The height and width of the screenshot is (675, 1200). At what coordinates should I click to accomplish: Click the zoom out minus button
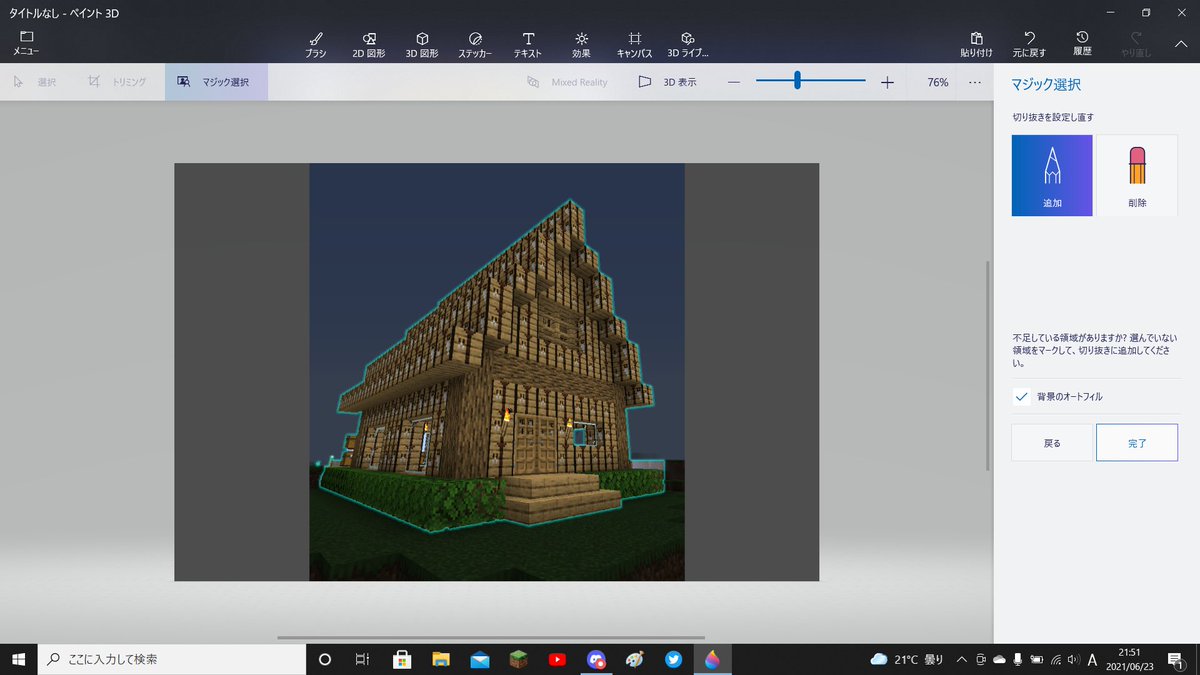point(734,82)
